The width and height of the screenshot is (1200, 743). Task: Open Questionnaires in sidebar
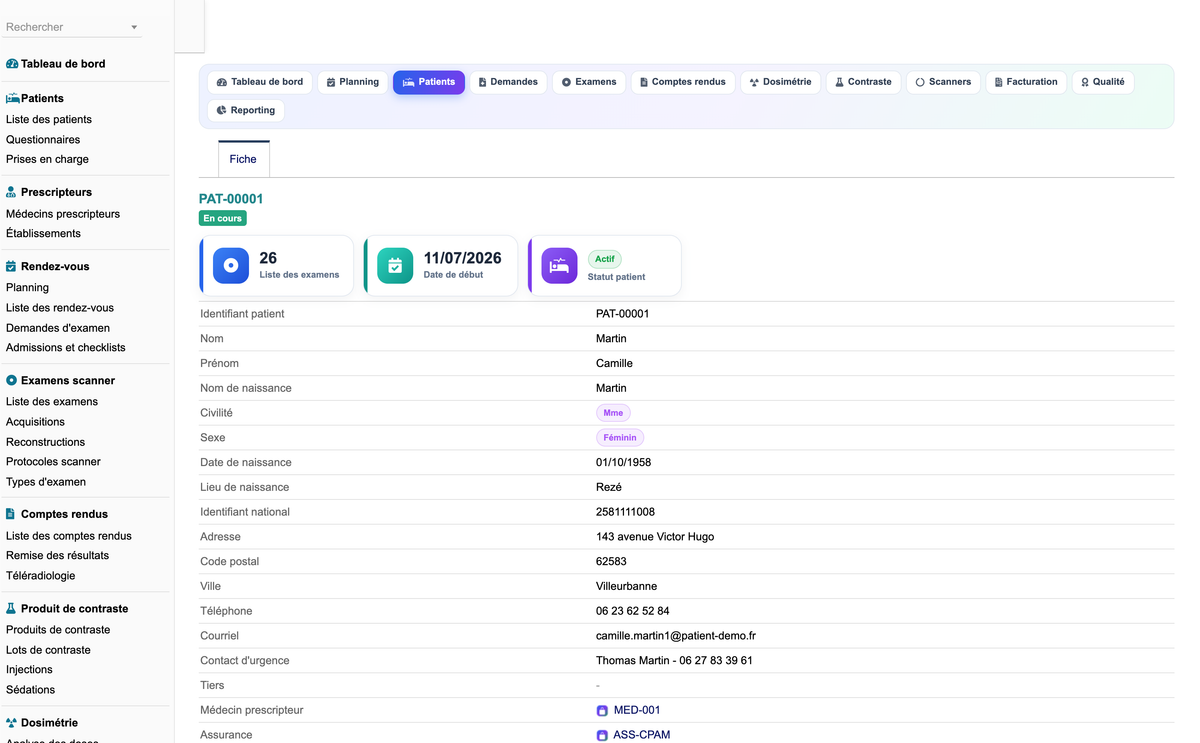43,140
